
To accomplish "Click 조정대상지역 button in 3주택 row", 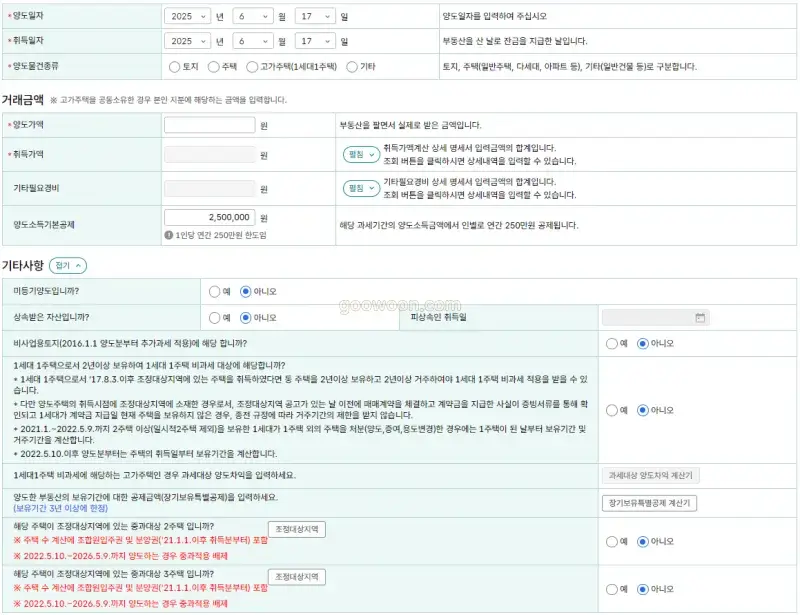I will click(x=296, y=577).
